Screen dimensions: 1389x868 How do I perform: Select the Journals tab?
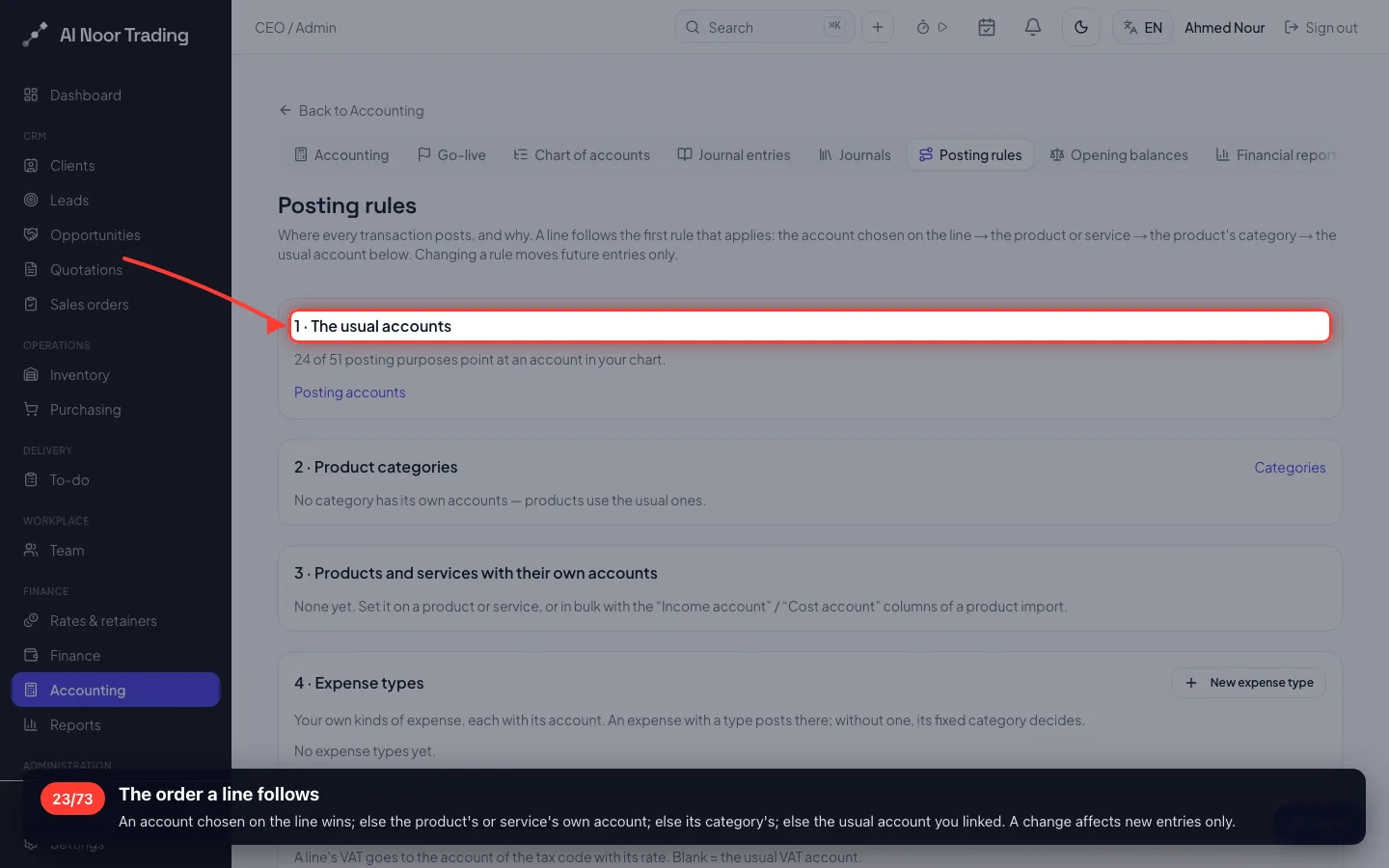pyautogui.click(x=855, y=155)
